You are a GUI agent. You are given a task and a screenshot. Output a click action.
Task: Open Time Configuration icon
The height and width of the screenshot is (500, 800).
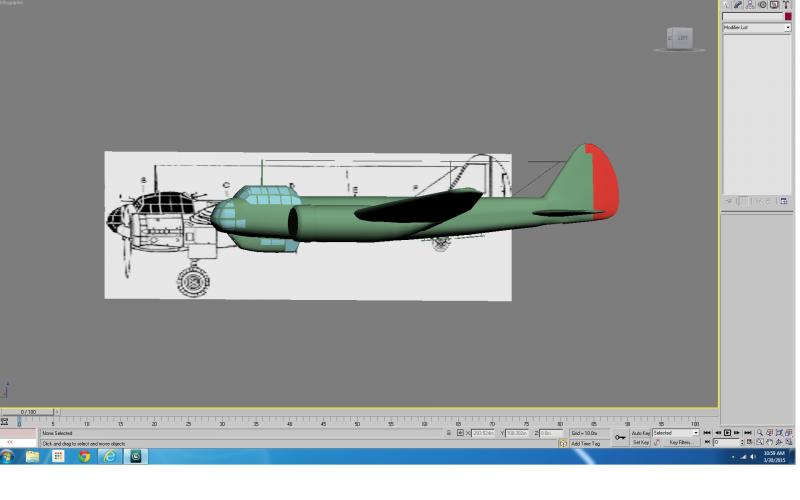(750, 442)
